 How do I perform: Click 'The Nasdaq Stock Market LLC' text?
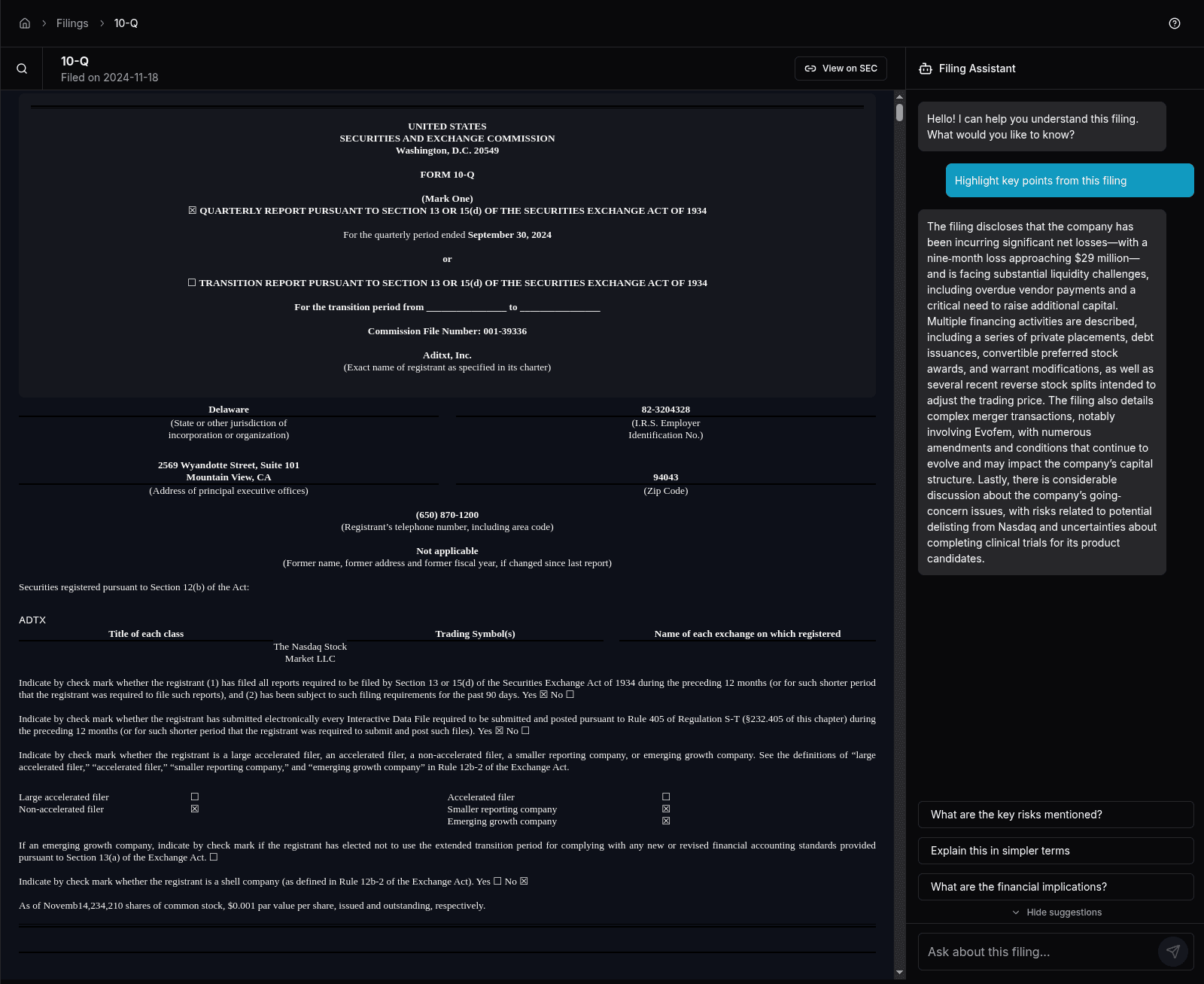click(310, 653)
